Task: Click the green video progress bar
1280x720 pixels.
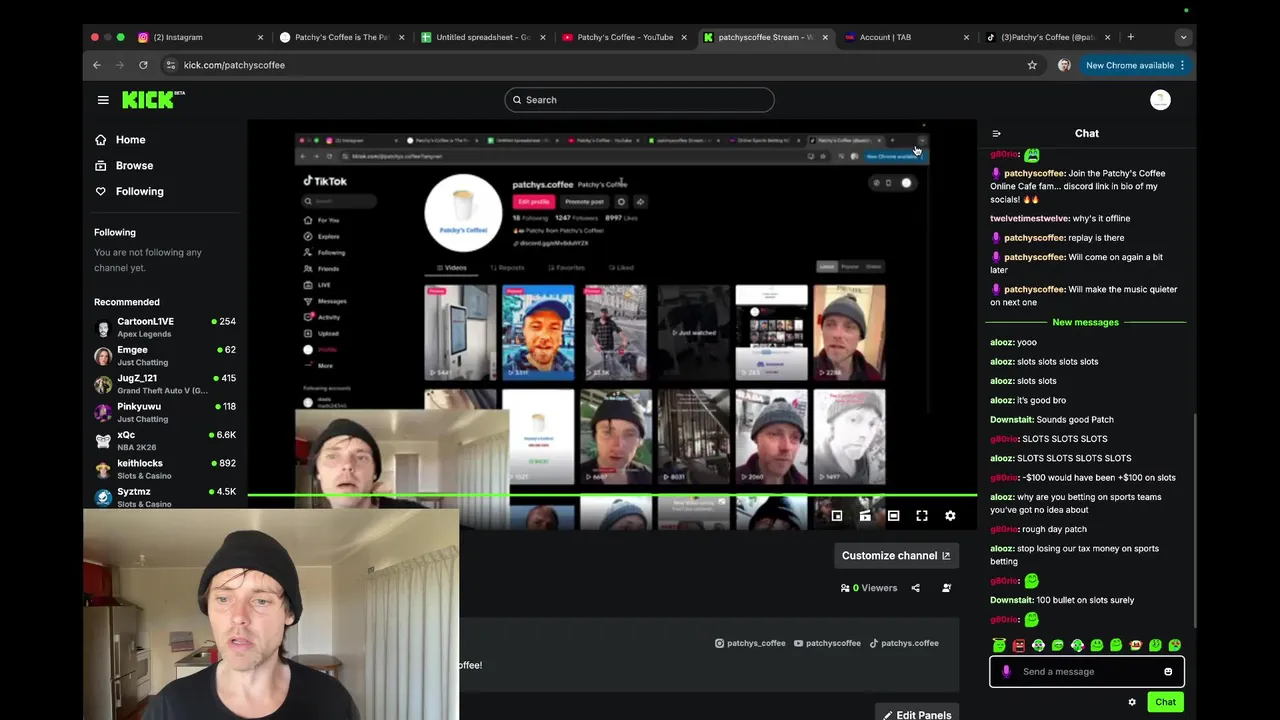Action: pyautogui.click(x=612, y=495)
